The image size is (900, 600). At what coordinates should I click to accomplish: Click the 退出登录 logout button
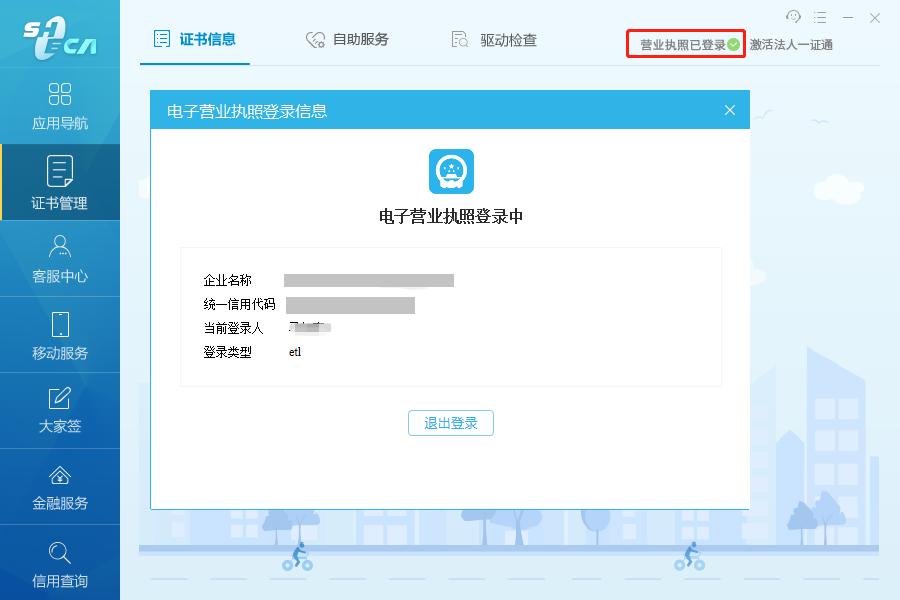pyautogui.click(x=451, y=423)
